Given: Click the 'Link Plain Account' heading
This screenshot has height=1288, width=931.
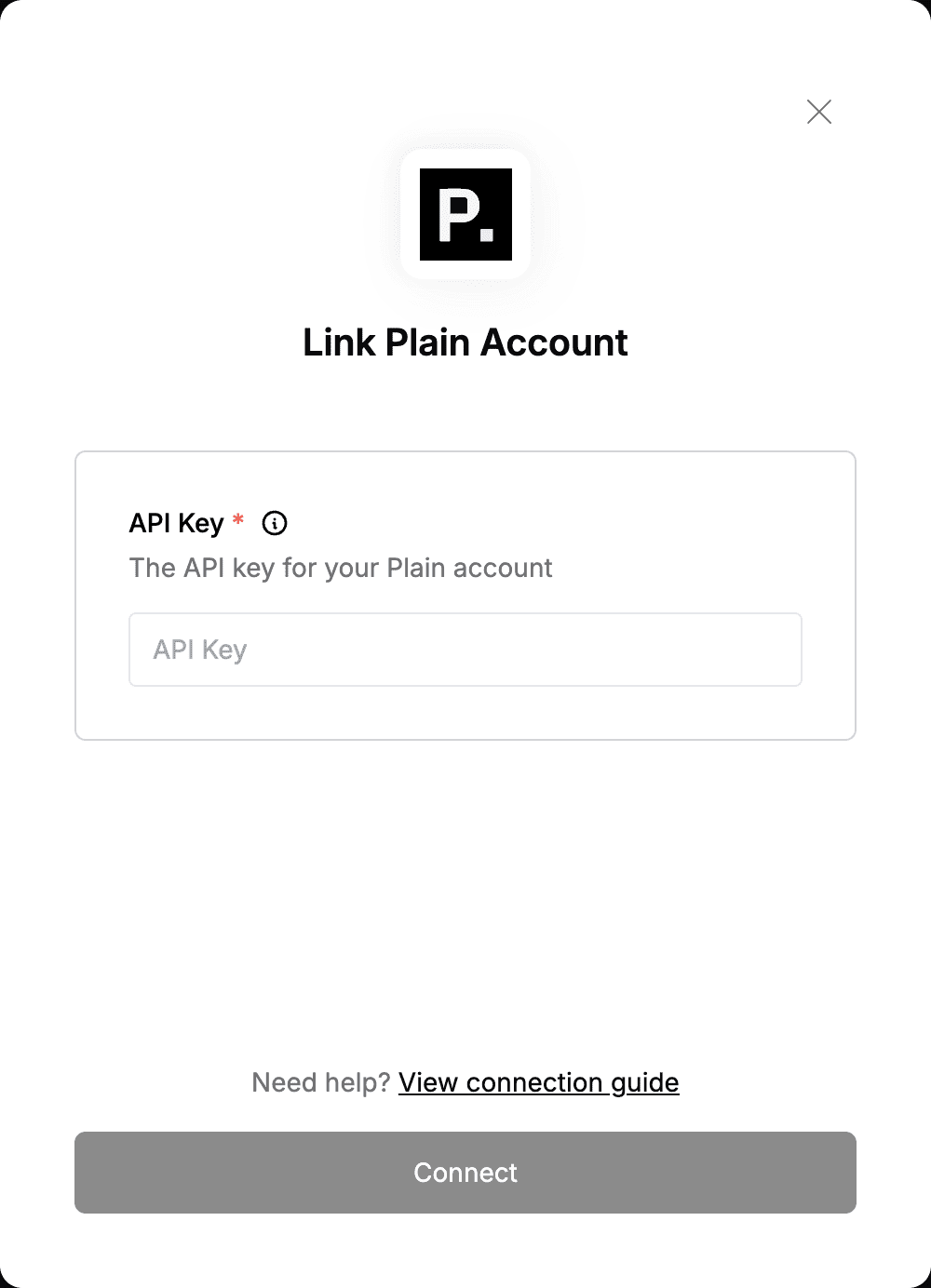Looking at the screenshot, I should (x=465, y=342).
